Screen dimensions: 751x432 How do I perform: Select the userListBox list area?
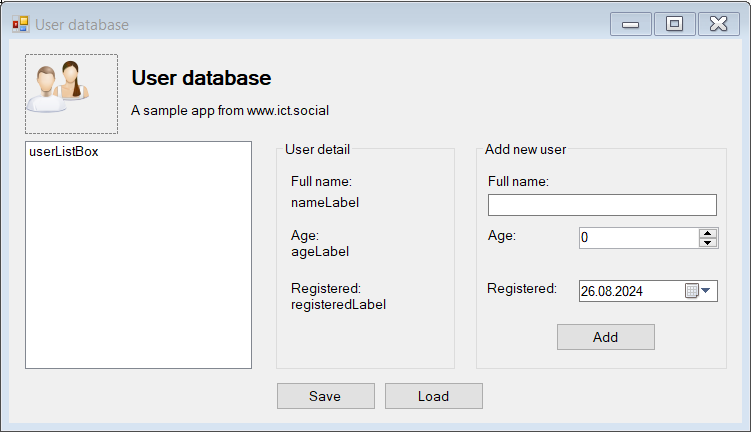[138, 254]
